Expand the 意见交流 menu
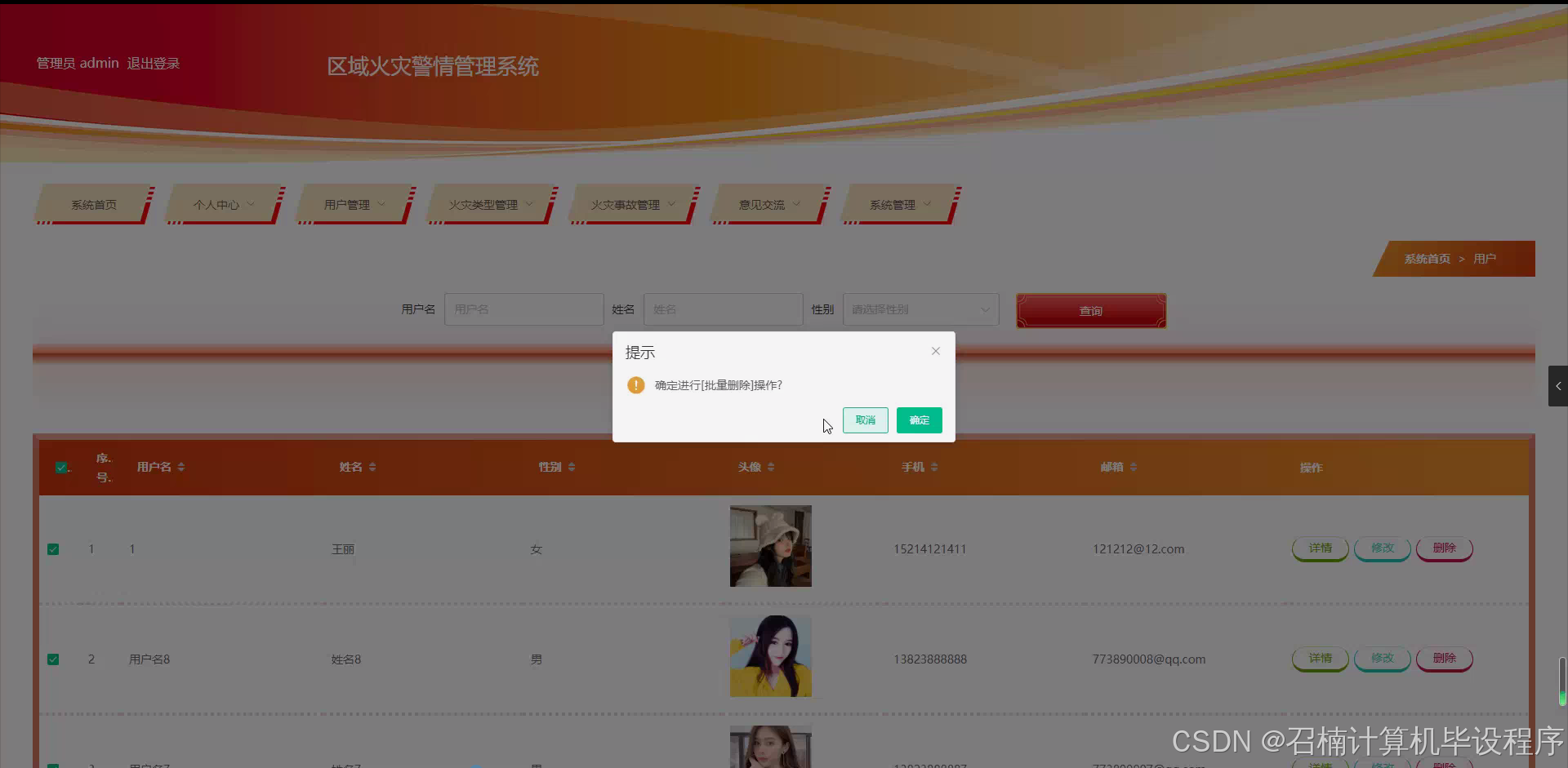Viewport: 1568px width, 768px height. [x=770, y=205]
